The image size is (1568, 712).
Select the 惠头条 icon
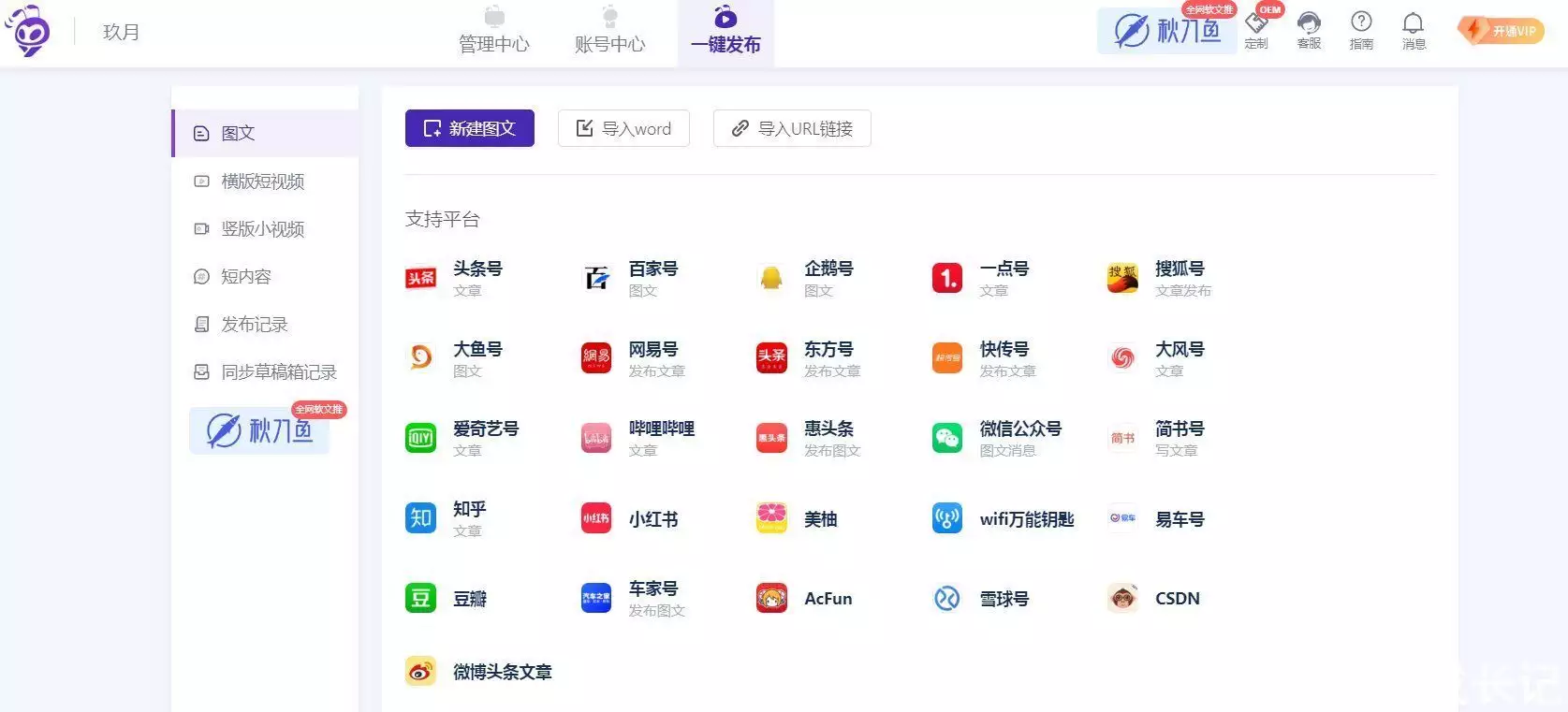(771, 438)
